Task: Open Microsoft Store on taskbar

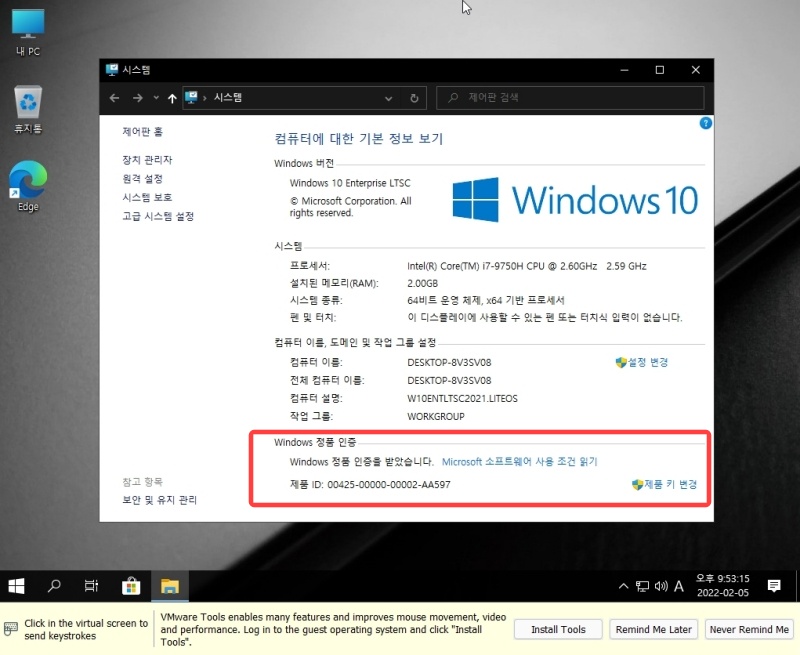Action: [x=131, y=586]
